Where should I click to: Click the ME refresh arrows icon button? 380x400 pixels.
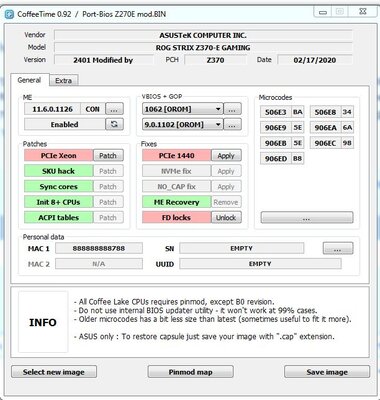click(114, 124)
